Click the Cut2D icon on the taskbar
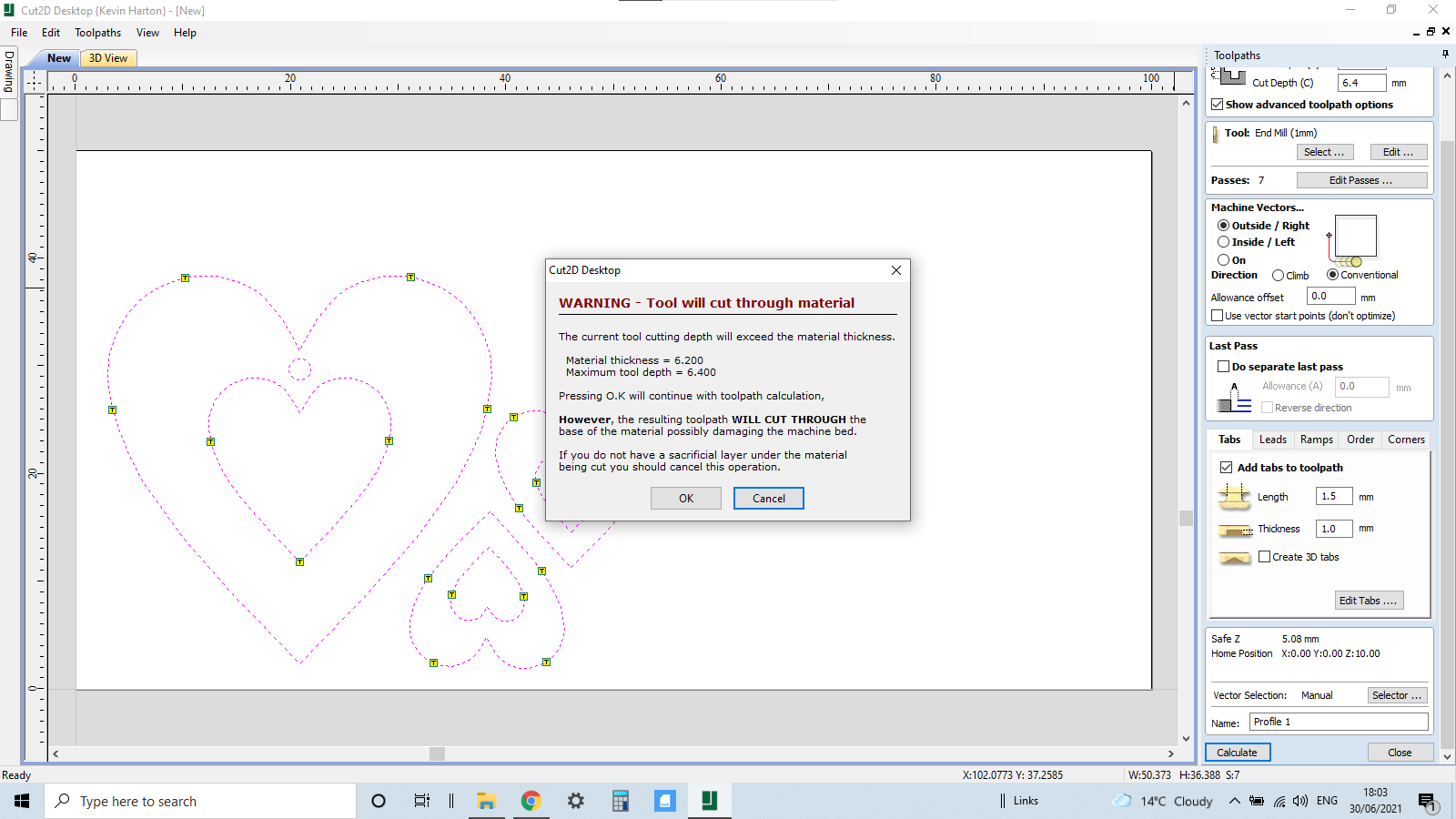Screen dimensions: 1456x819 (710, 801)
